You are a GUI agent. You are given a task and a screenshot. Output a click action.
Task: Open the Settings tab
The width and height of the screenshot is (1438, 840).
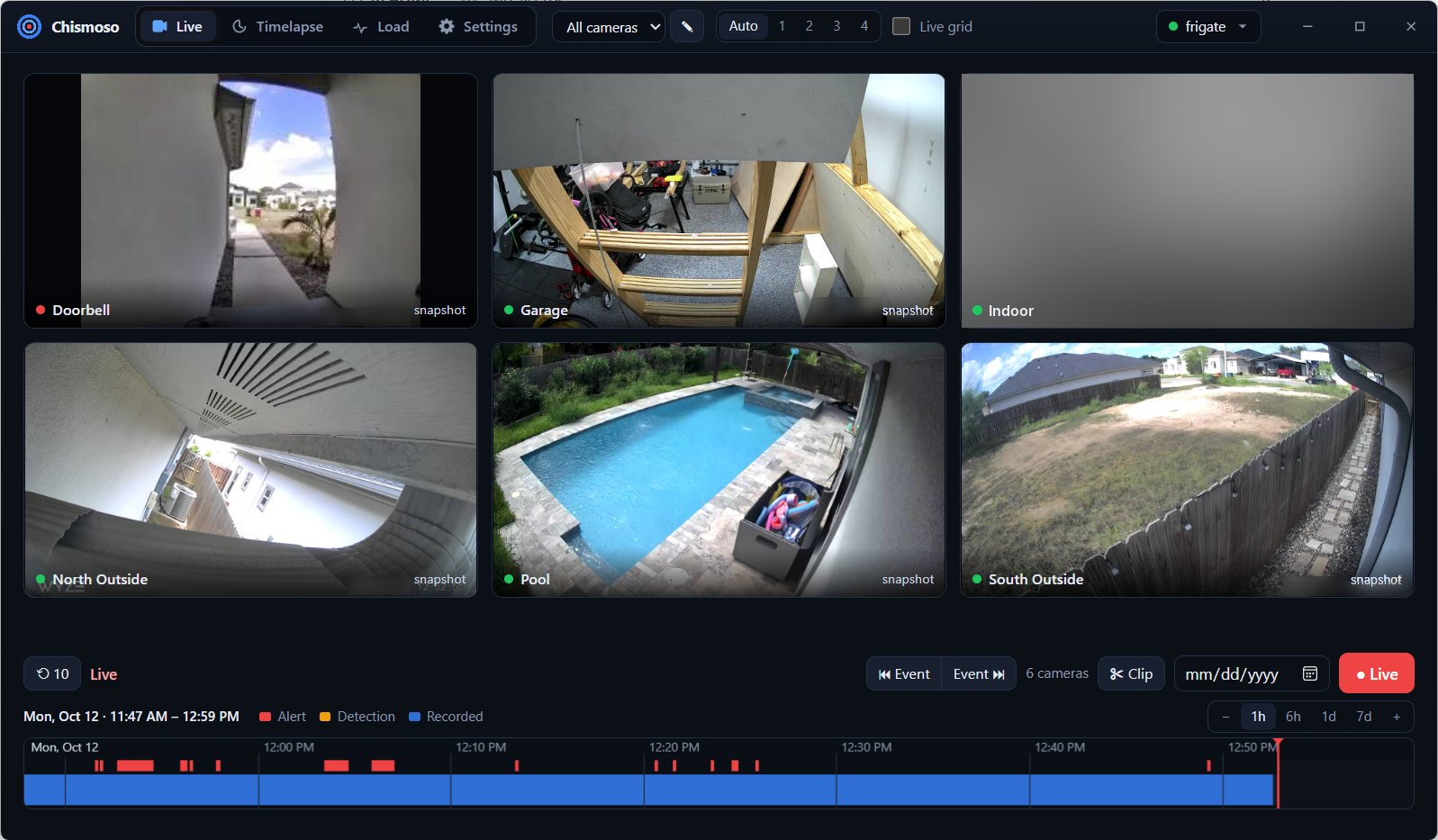478,27
